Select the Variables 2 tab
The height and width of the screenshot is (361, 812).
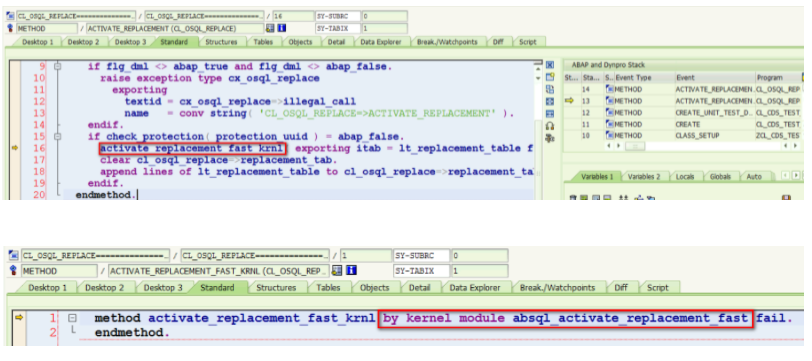tap(644, 177)
